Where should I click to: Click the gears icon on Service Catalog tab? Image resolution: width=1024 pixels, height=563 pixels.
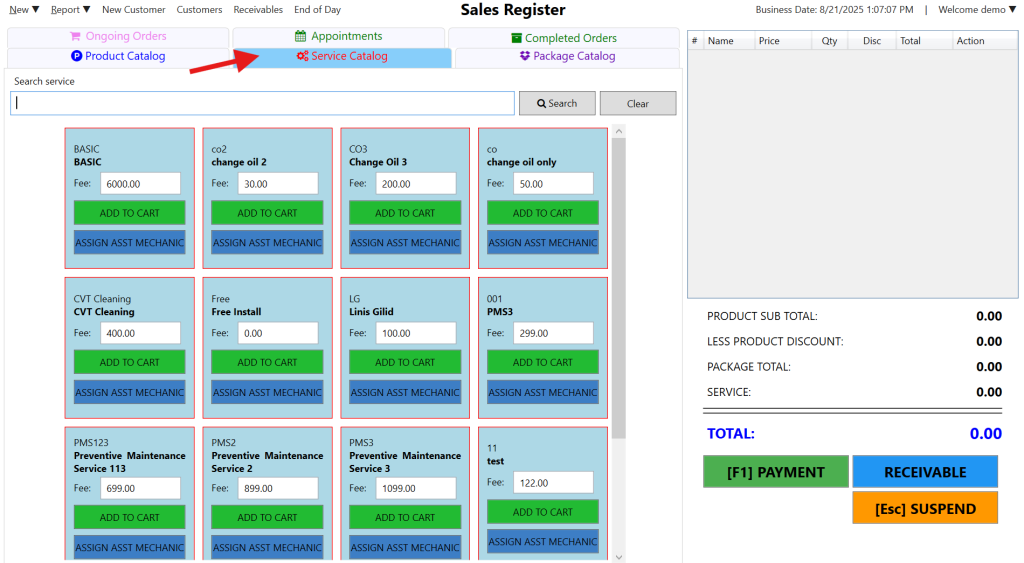click(302, 56)
